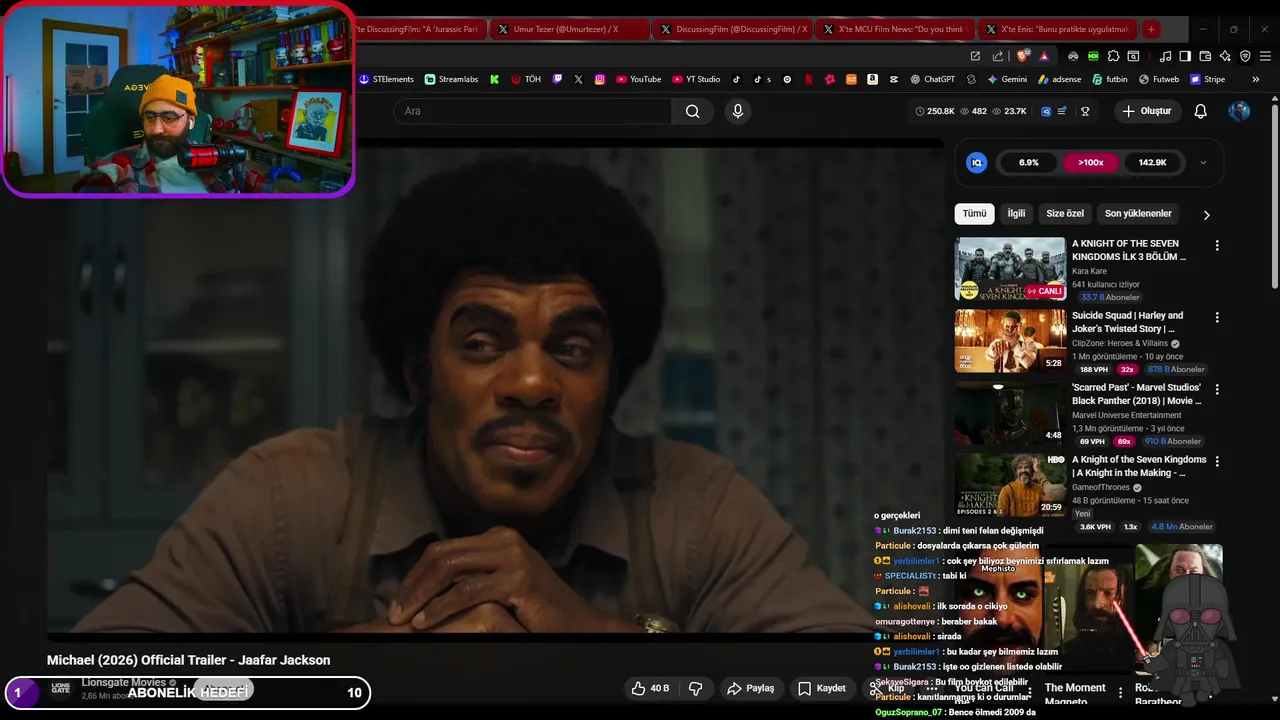Click the Kaydet save button
This screenshot has height=720, width=1280.
[821, 688]
